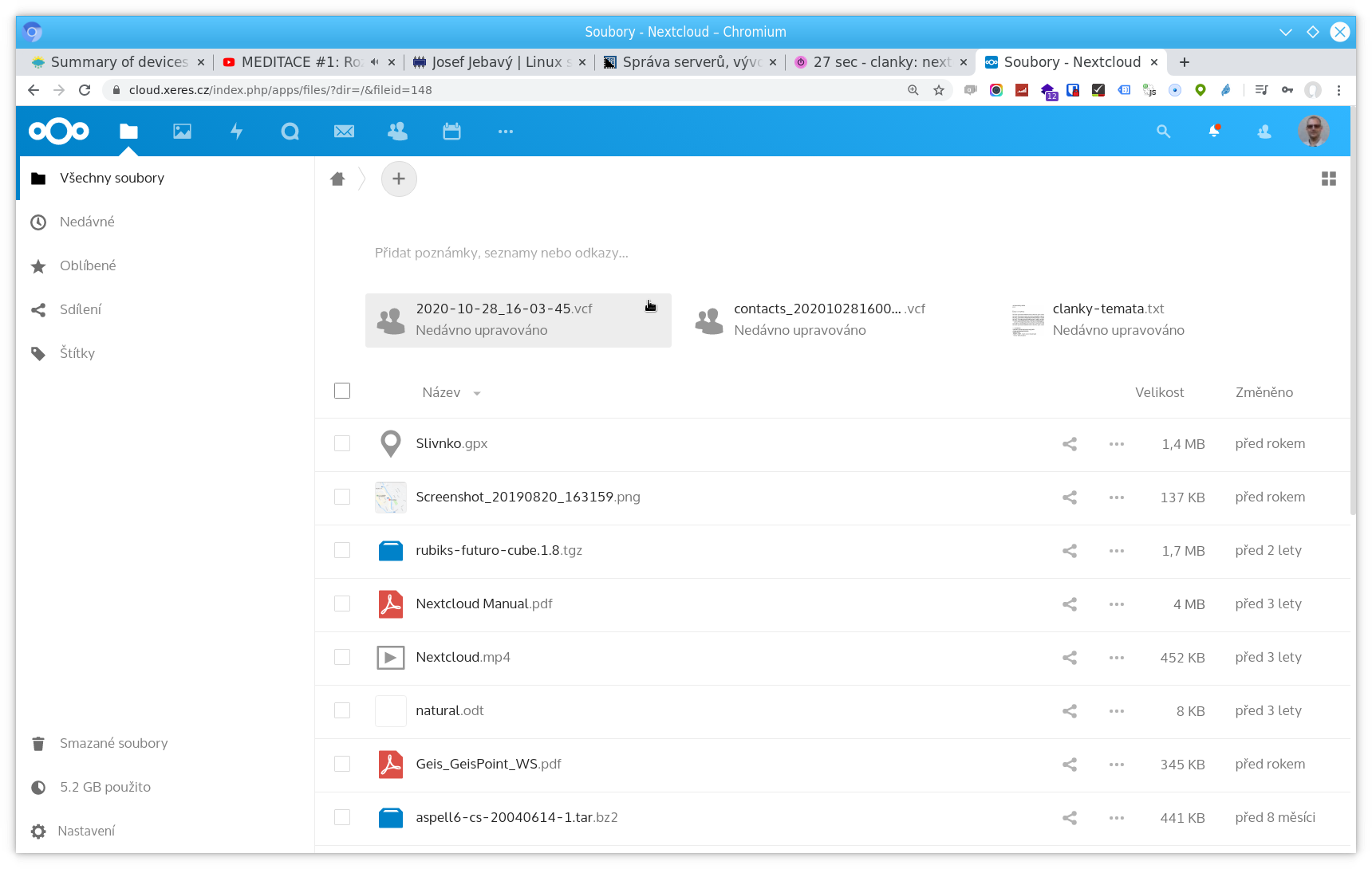Open the Photos app icon
Viewport: 1372px width, 869px height.
183,132
